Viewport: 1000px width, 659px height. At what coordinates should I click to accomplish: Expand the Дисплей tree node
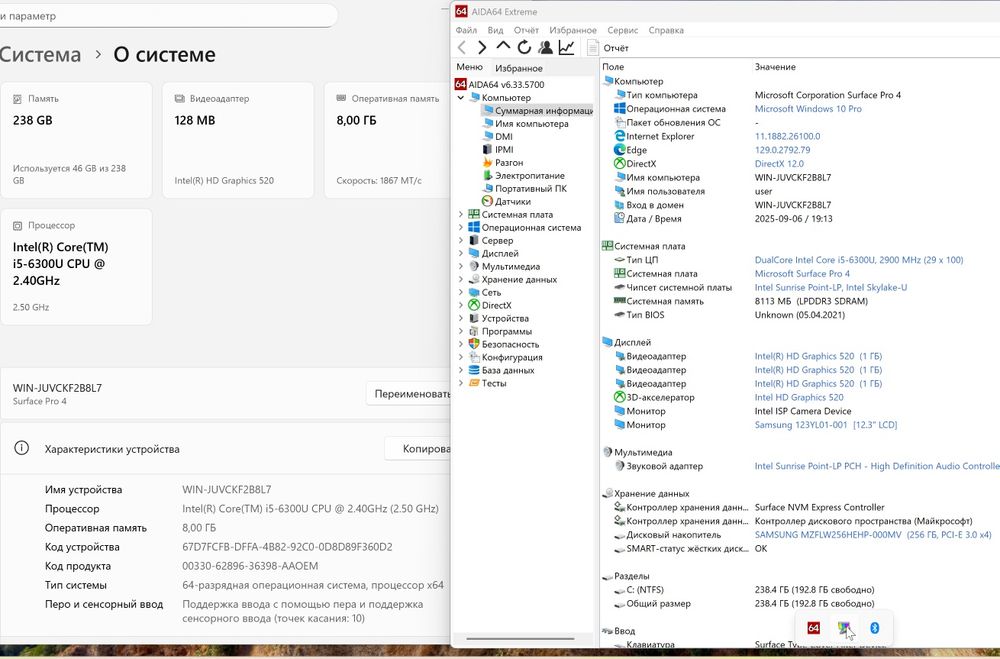click(x=460, y=253)
